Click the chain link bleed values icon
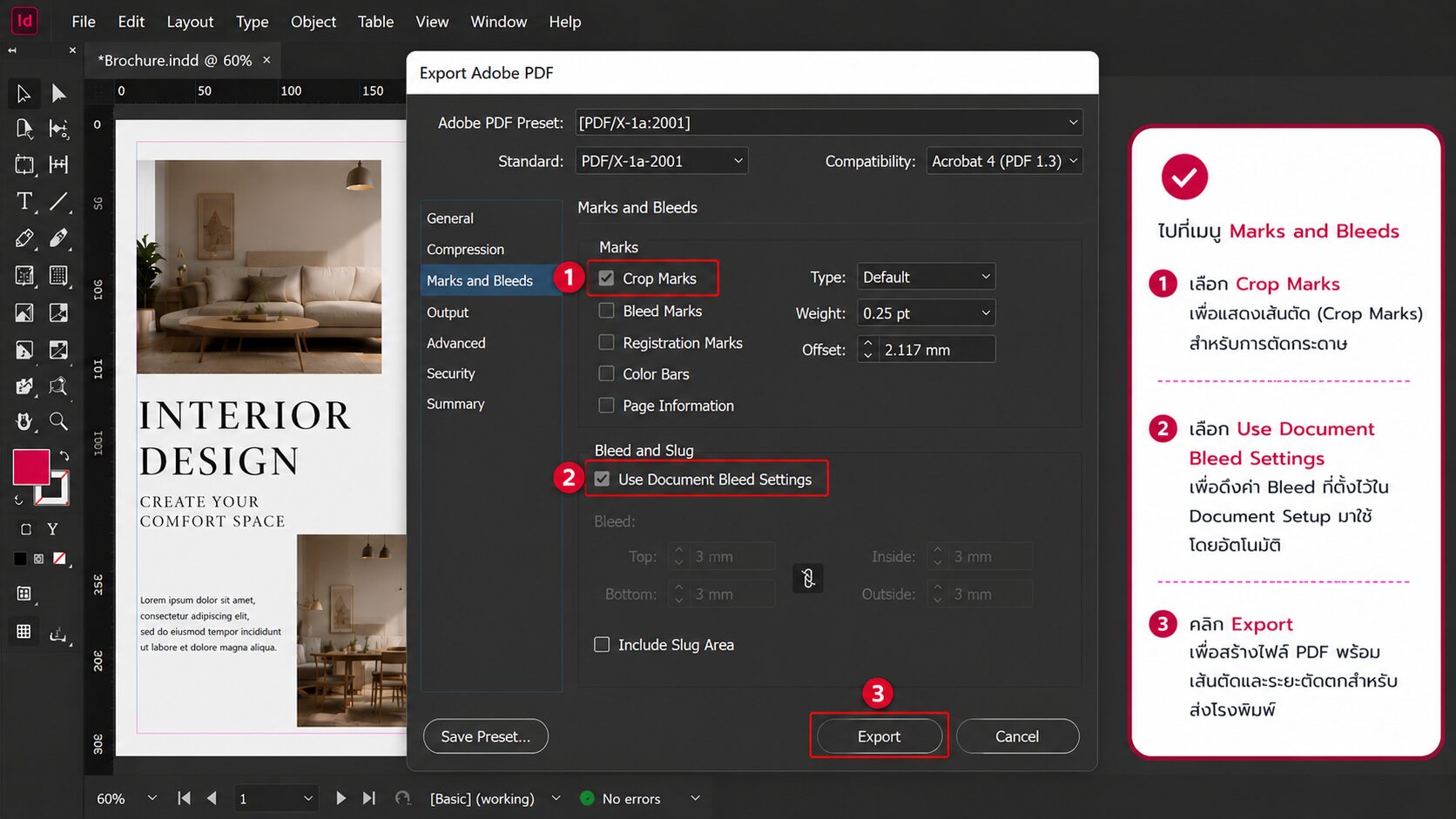1456x819 pixels. (808, 578)
